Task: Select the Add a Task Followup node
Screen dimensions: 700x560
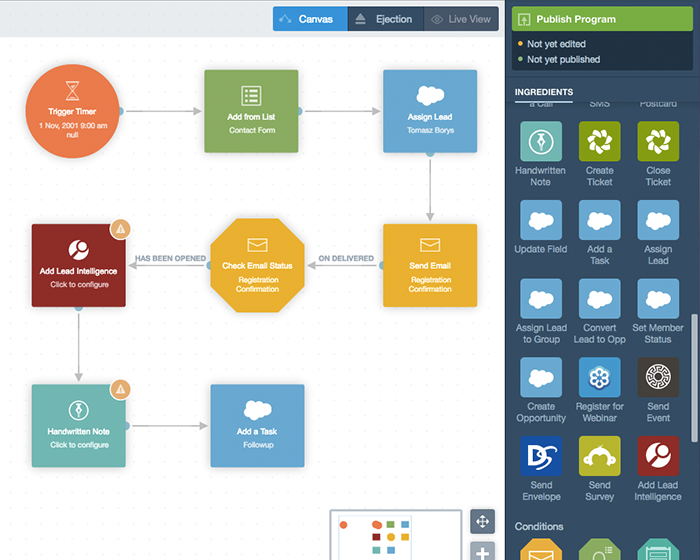Action: click(x=258, y=426)
